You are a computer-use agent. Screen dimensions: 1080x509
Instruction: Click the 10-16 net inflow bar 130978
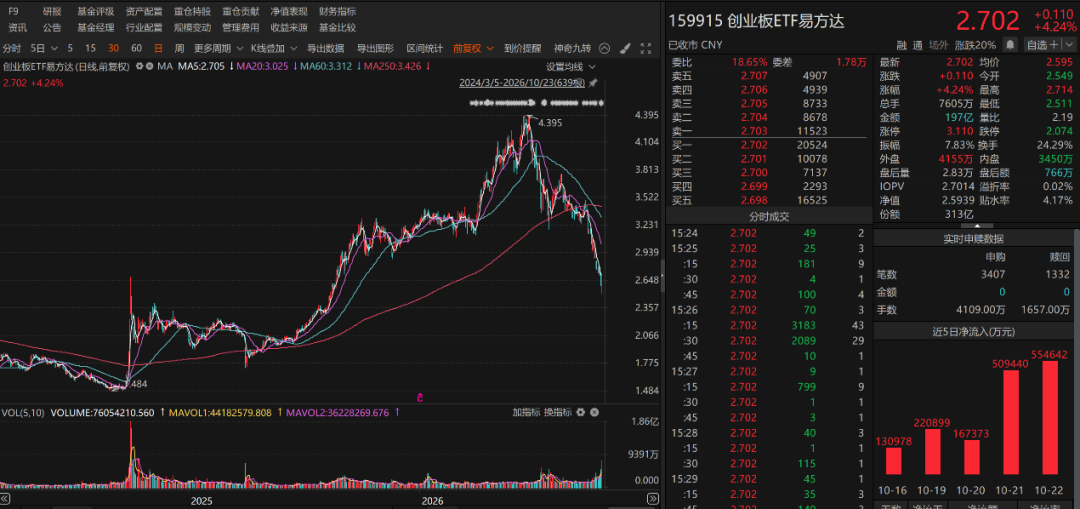pyautogui.click(x=893, y=461)
